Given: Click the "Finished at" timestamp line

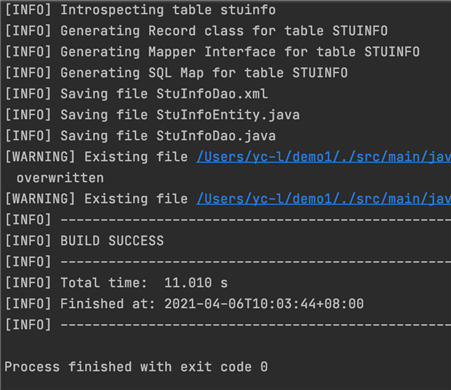Looking at the screenshot, I should 184,304.
